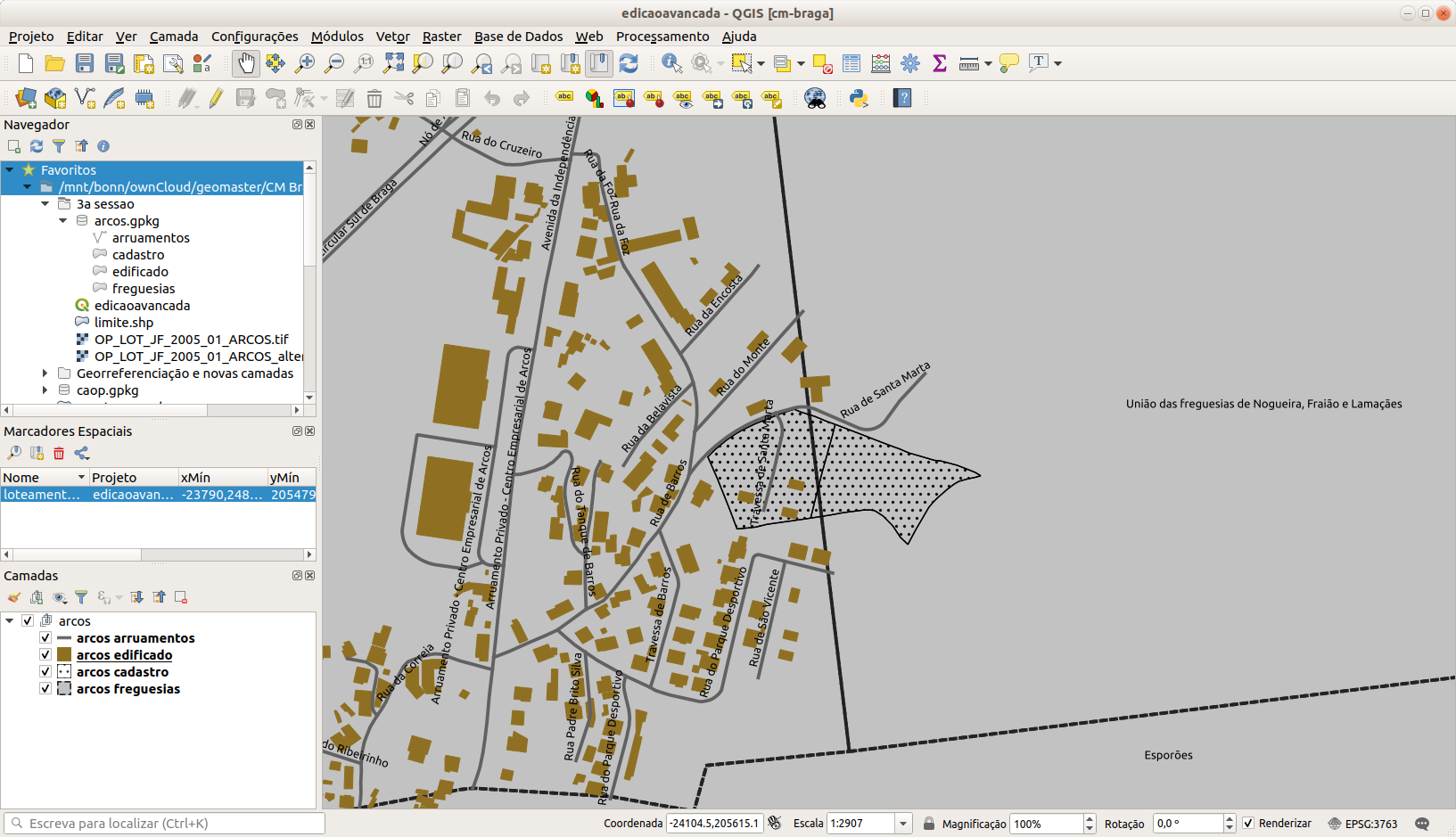Click the Zoom In magnifier tool
1456x837 pixels.
point(305,63)
